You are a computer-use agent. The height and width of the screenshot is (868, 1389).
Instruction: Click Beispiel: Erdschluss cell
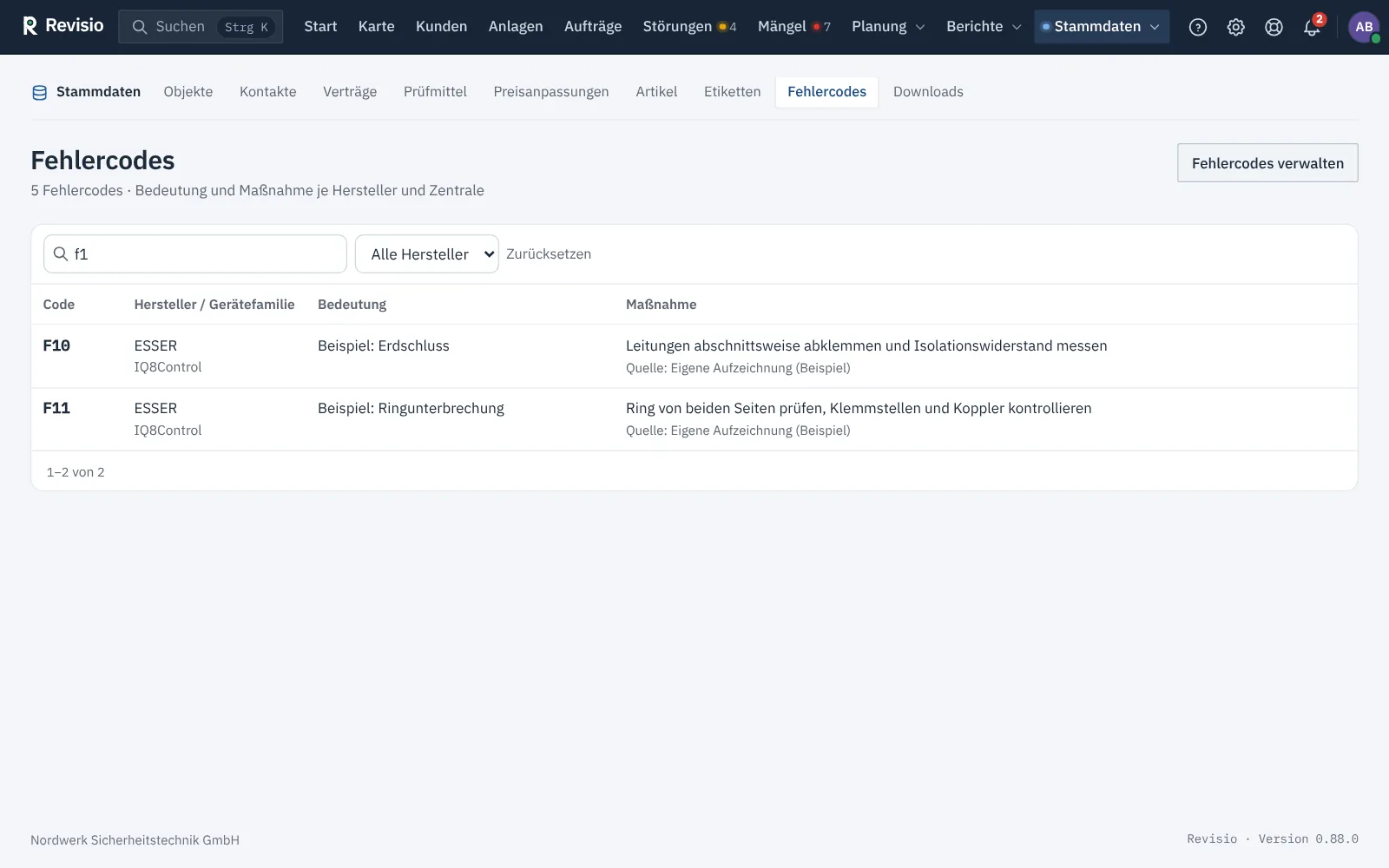pos(384,345)
